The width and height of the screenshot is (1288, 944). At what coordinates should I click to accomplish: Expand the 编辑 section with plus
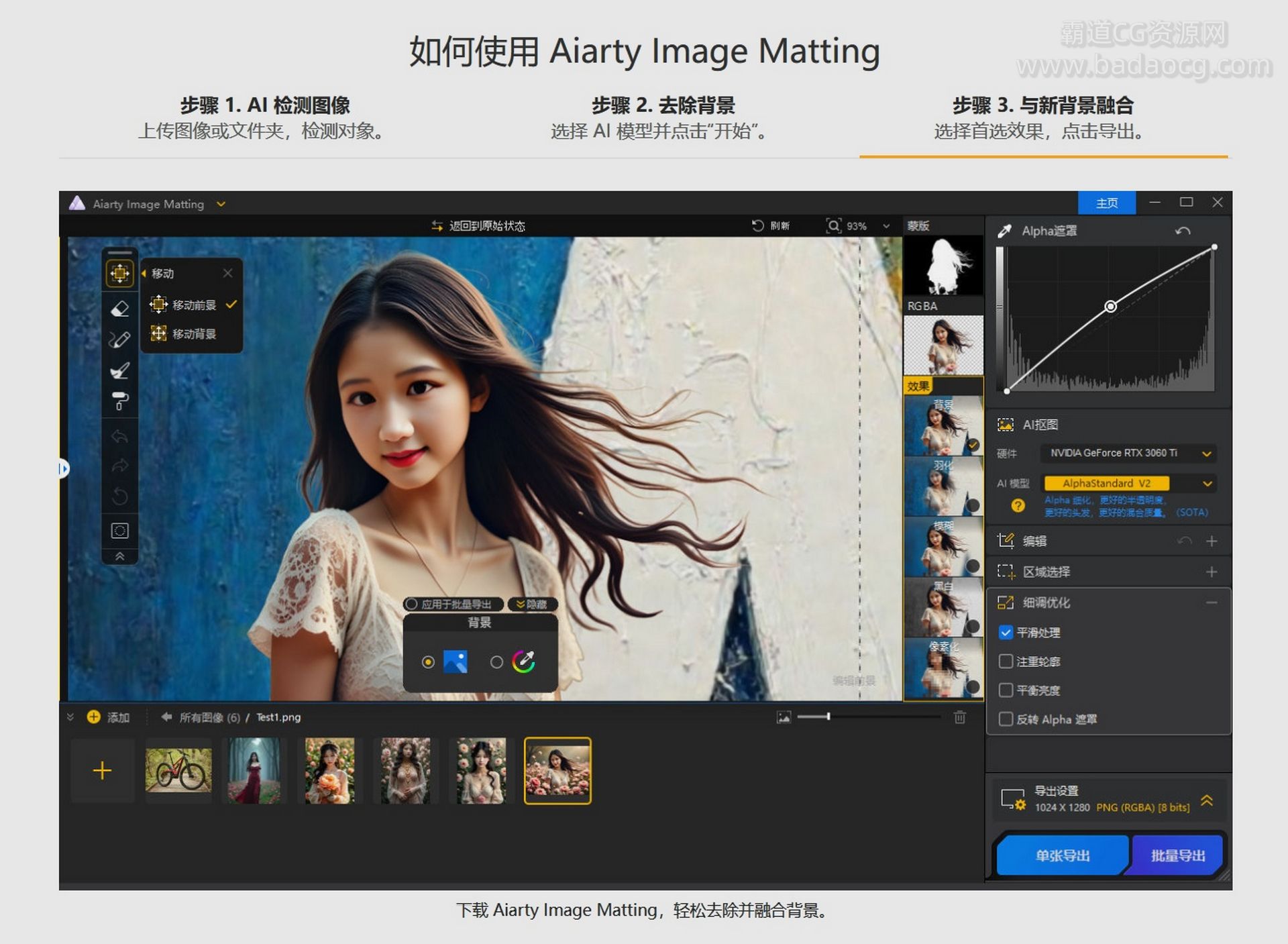(x=1212, y=541)
